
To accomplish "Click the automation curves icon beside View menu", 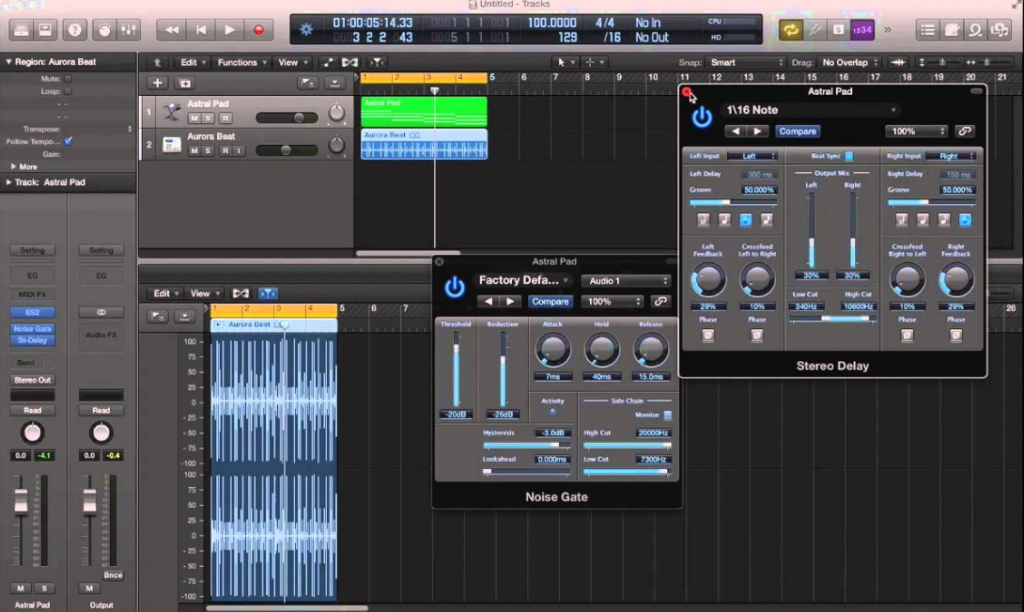I will (x=327, y=62).
